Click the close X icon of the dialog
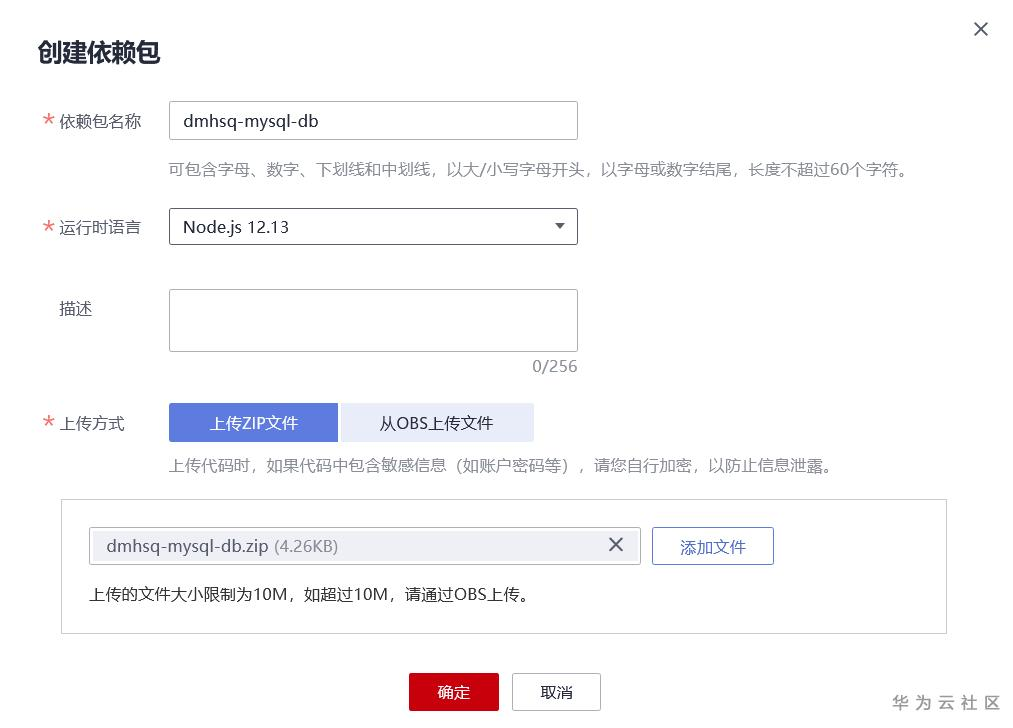Screen dimensions: 1013x728 pyautogui.click(x=979, y=29)
